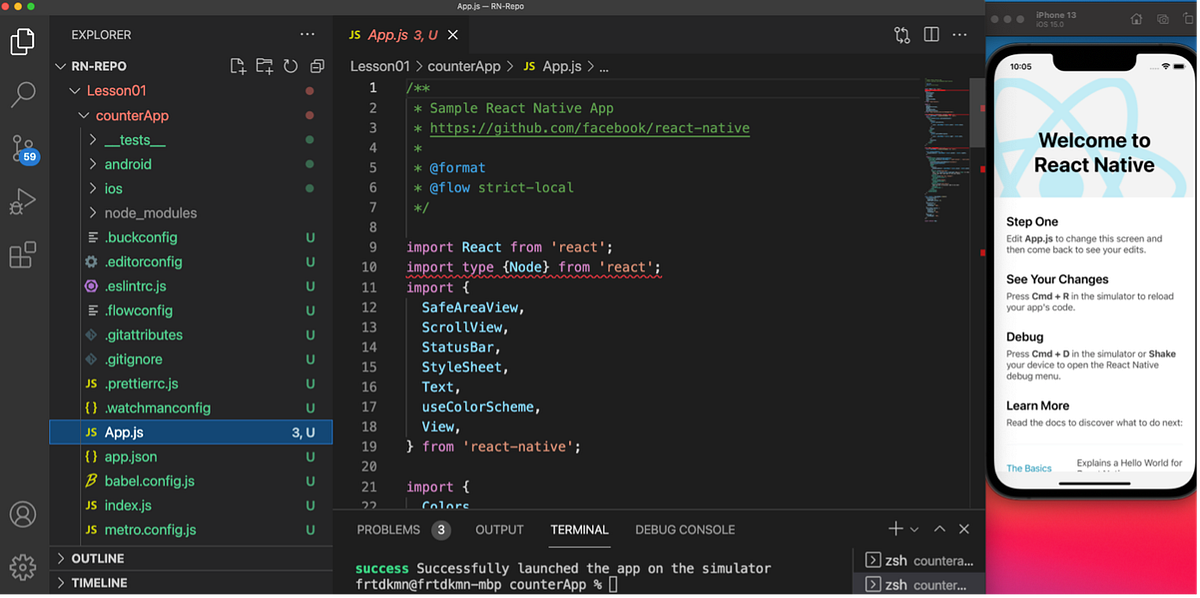Collapse all folders in Explorer
The width and height of the screenshot is (1200, 598).
point(316,65)
